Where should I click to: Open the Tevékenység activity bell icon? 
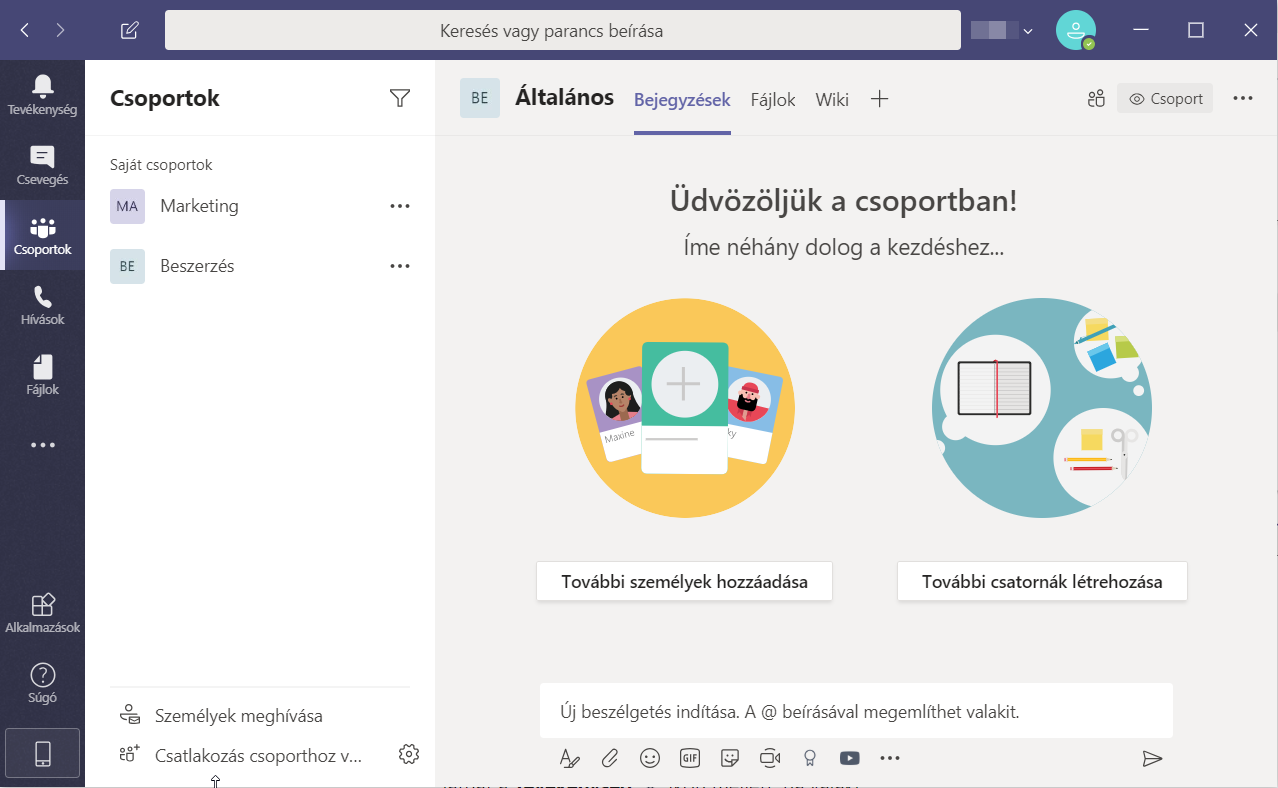point(42,94)
